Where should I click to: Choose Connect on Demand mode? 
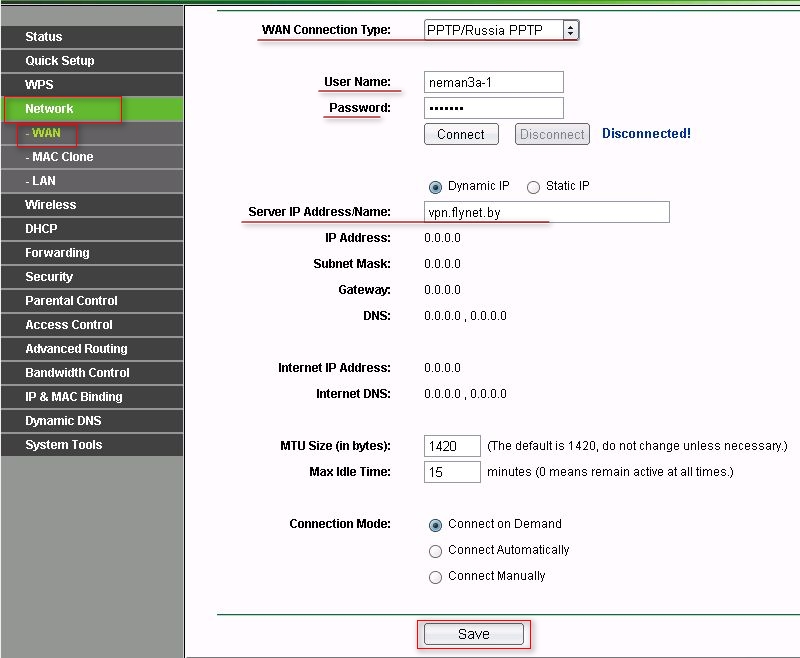[435, 525]
